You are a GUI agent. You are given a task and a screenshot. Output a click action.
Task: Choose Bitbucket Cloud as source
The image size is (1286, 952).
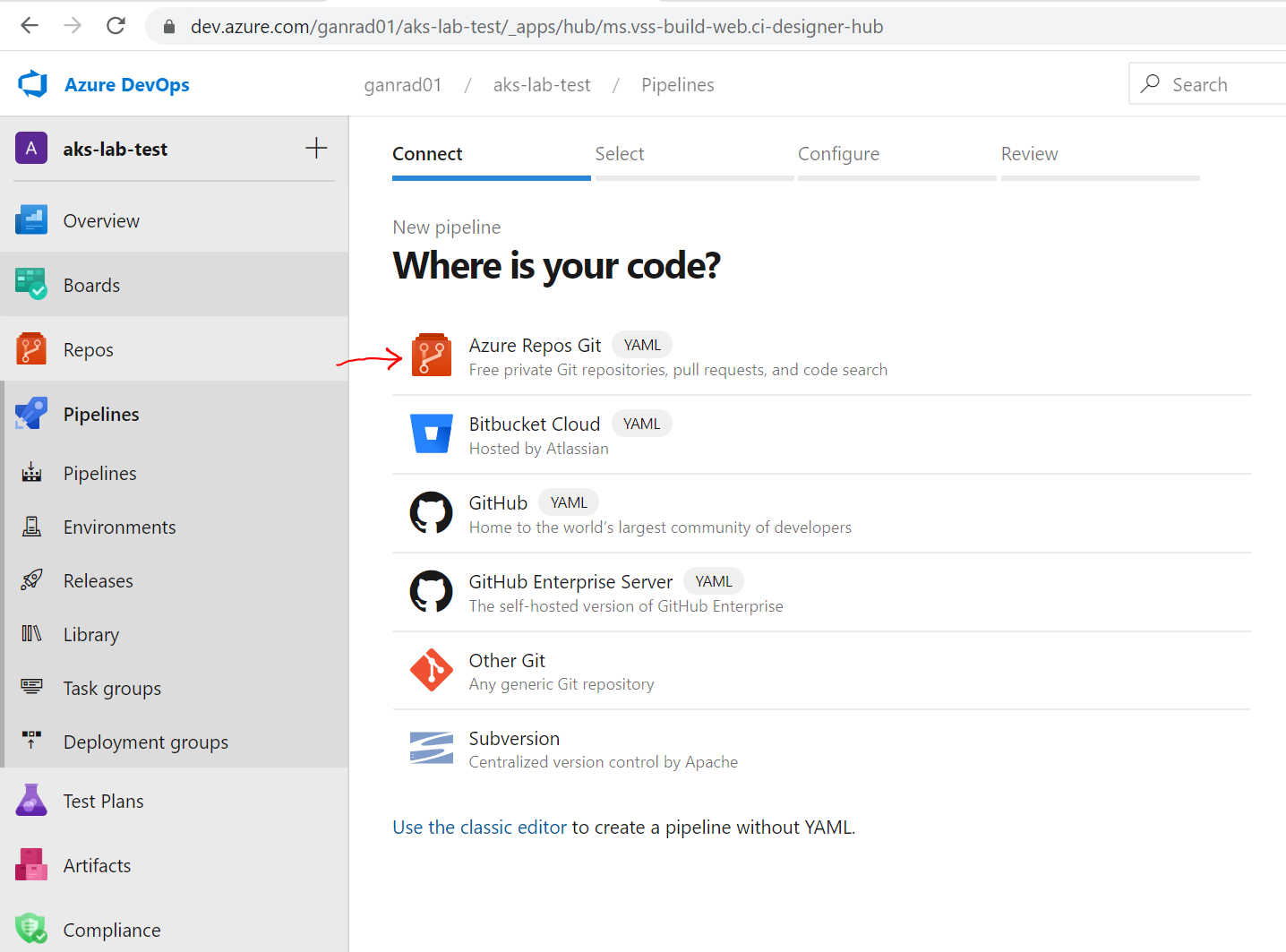click(x=821, y=434)
